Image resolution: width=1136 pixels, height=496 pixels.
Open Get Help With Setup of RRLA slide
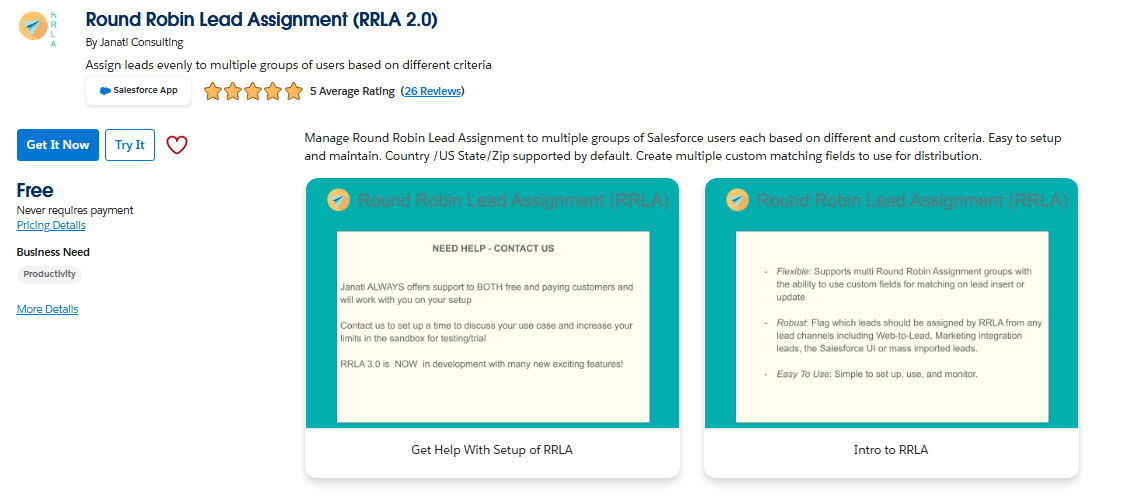[493, 303]
